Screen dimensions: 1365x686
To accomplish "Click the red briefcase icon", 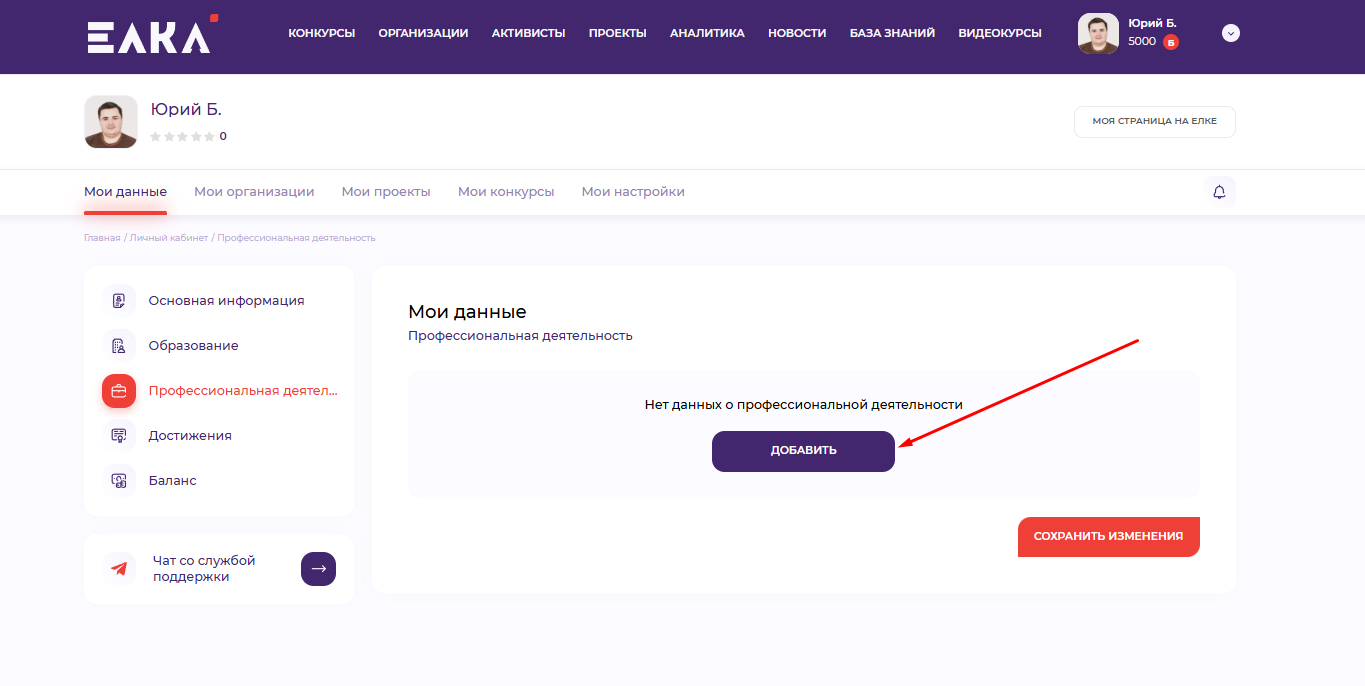I will [x=119, y=391].
